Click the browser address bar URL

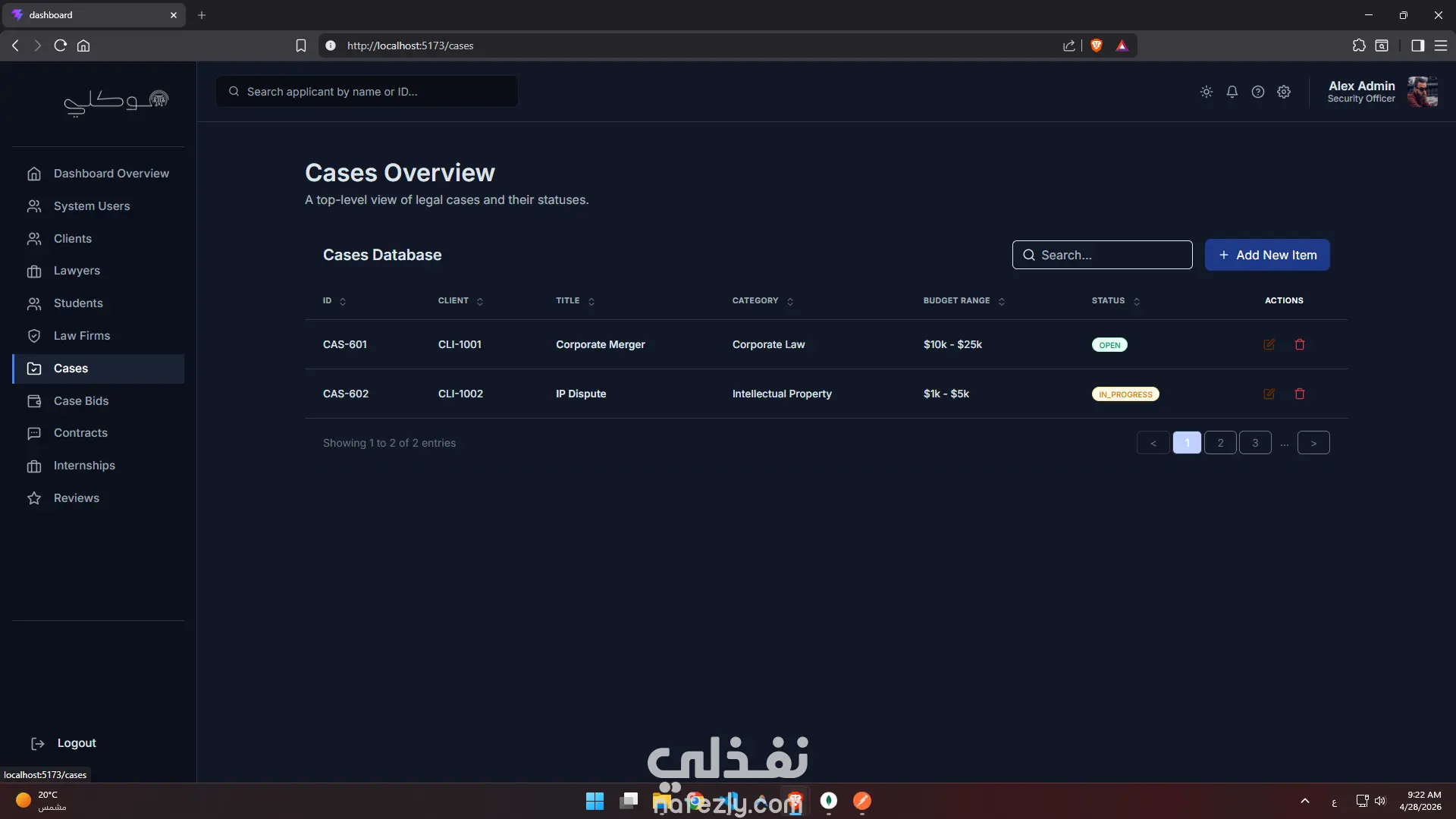click(x=410, y=45)
